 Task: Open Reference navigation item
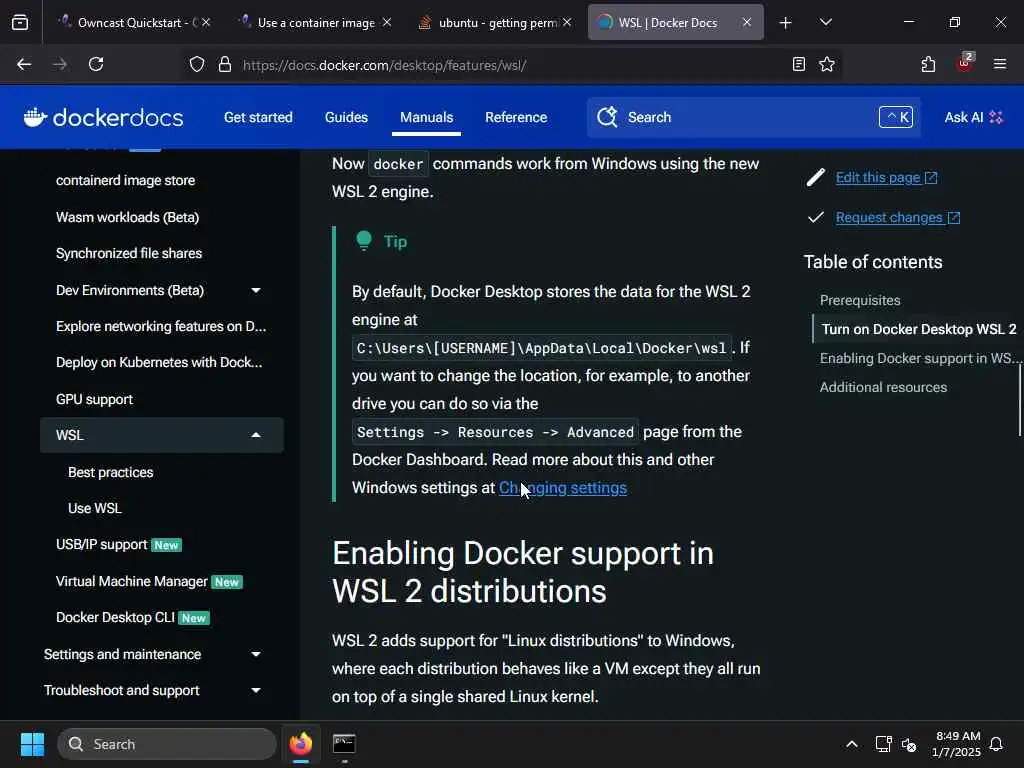click(516, 118)
